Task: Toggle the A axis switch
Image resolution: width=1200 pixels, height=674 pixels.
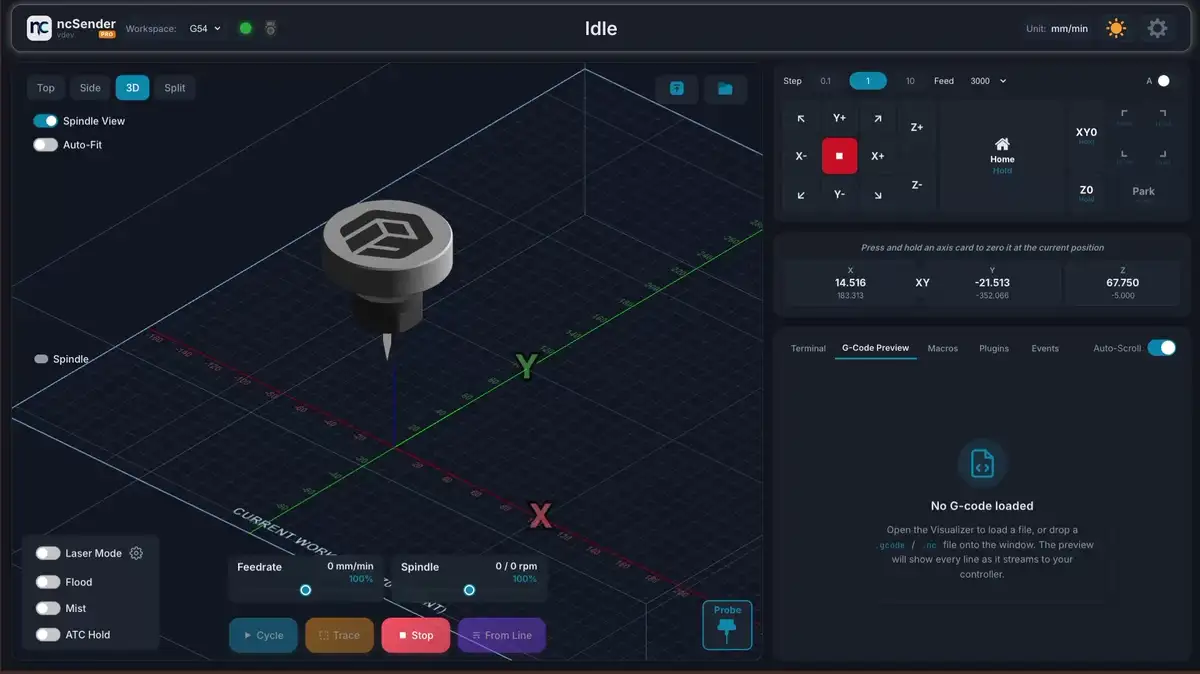Action: pos(1163,81)
